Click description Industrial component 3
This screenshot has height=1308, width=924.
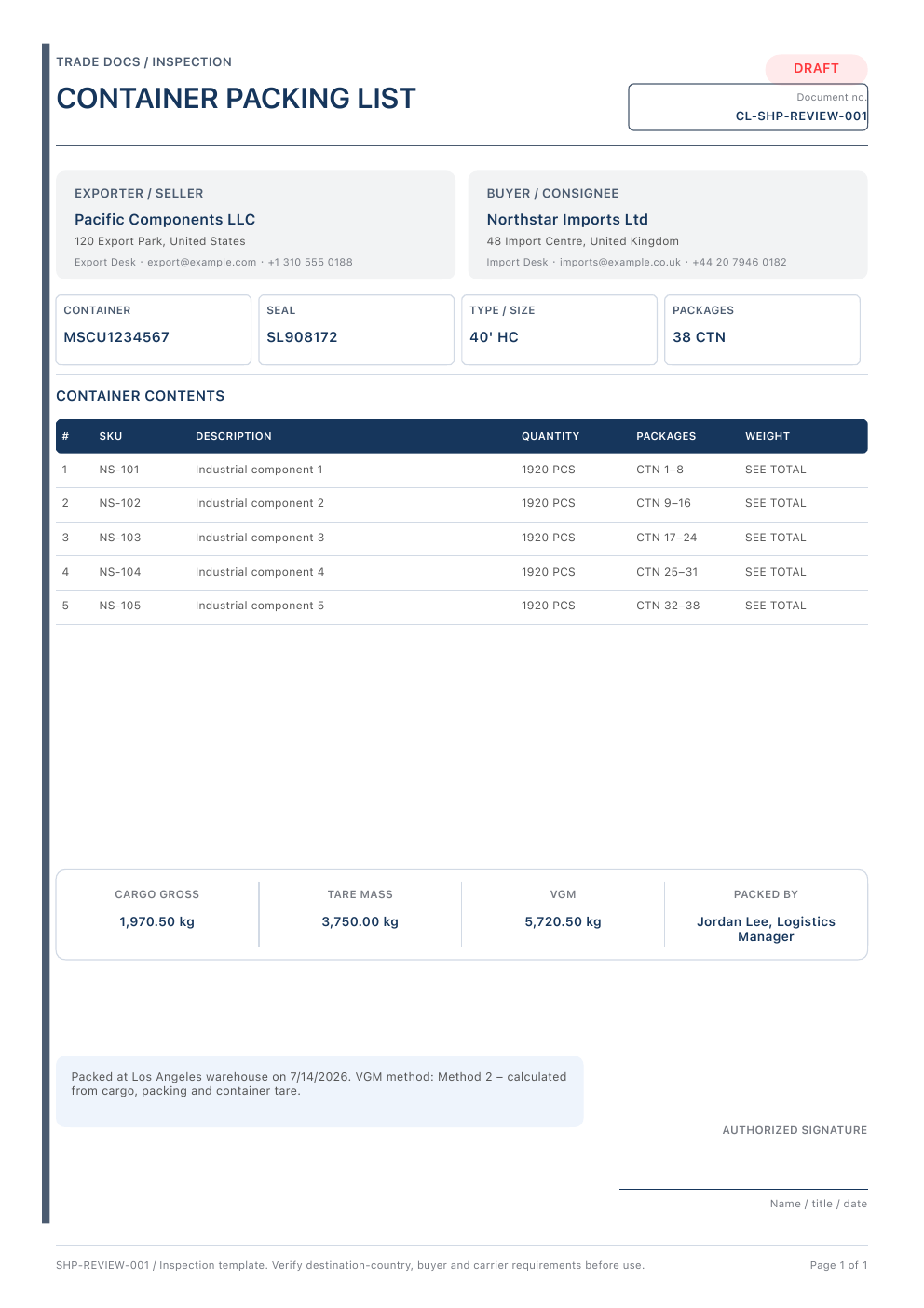click(260, 538)
